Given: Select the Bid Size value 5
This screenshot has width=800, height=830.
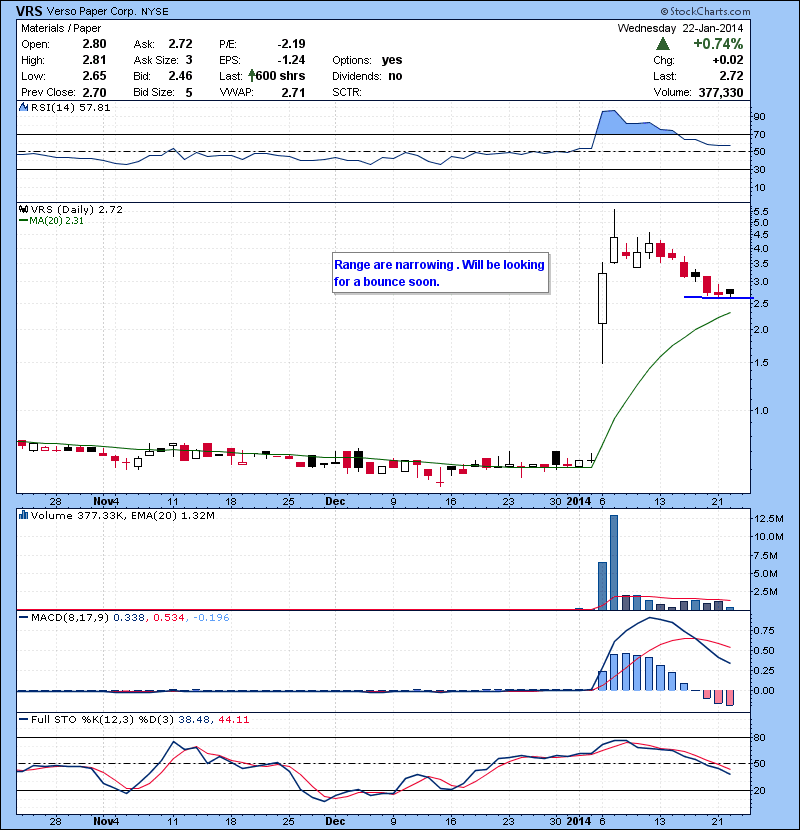Looking at the screenshot, I should (189, 93).
